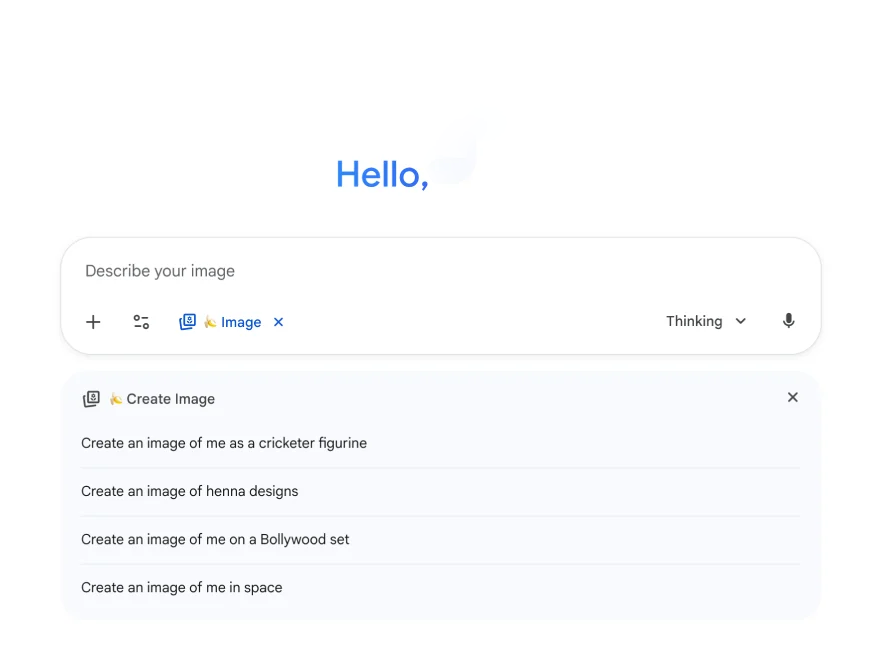Click the Create Image panel icon
Screen dimensions: 872x670
point(91,398)
